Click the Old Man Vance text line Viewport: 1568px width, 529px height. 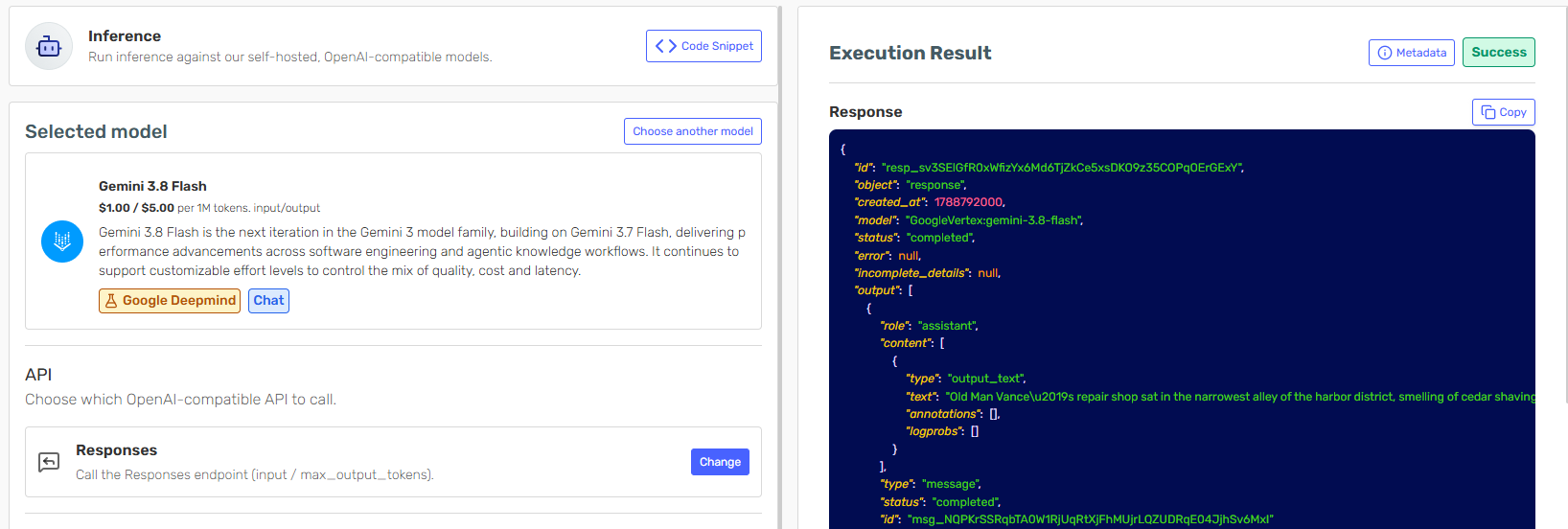(x=1220, y=397)
